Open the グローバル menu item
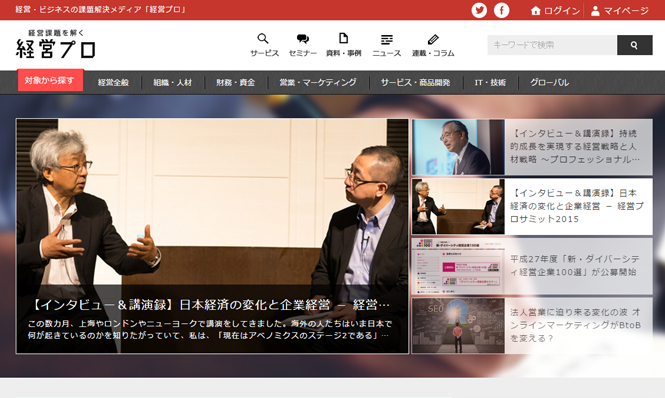 (x=549, y=82)
